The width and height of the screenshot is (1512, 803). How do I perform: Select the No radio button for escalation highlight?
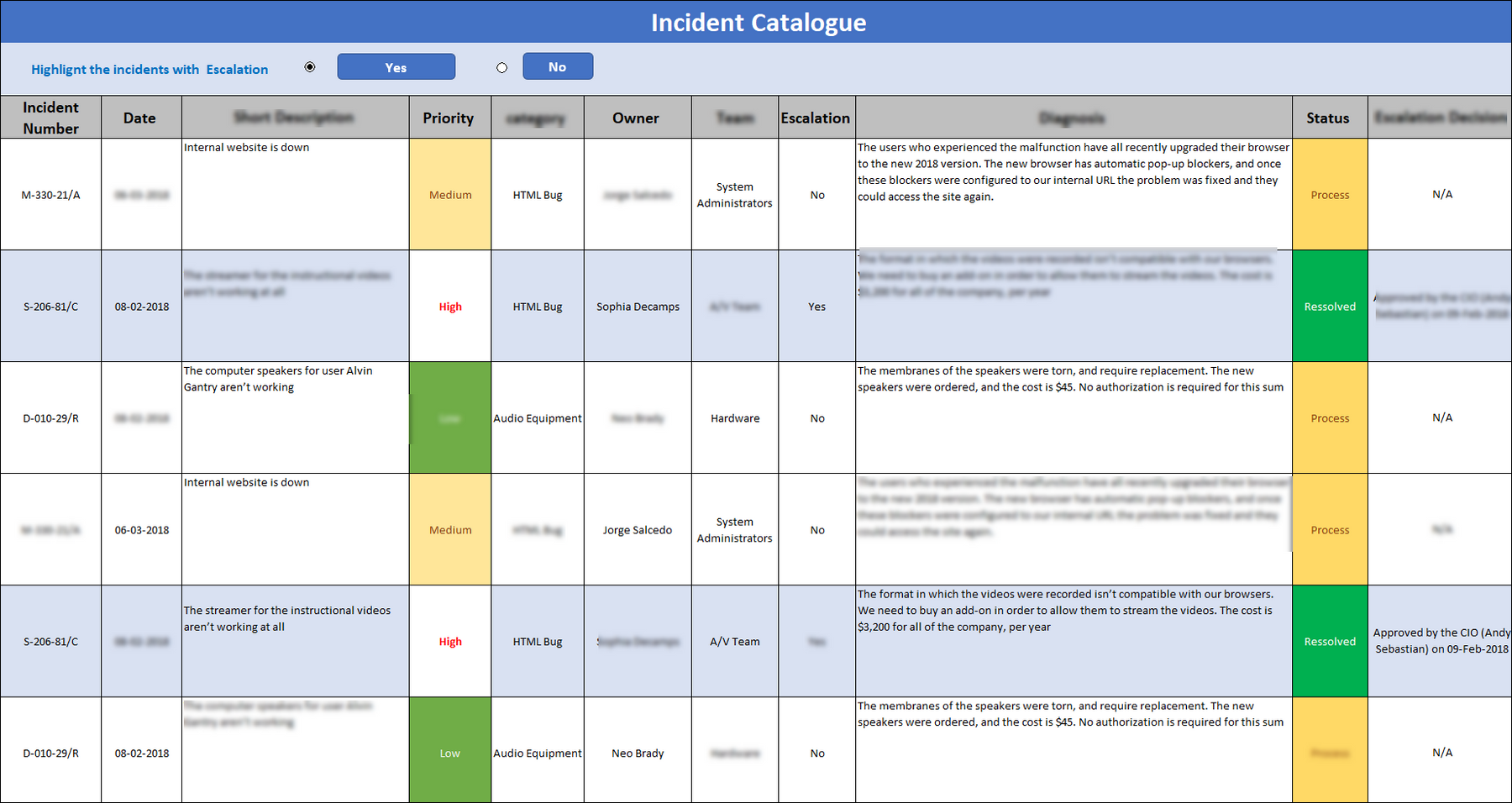pos(502,68)
